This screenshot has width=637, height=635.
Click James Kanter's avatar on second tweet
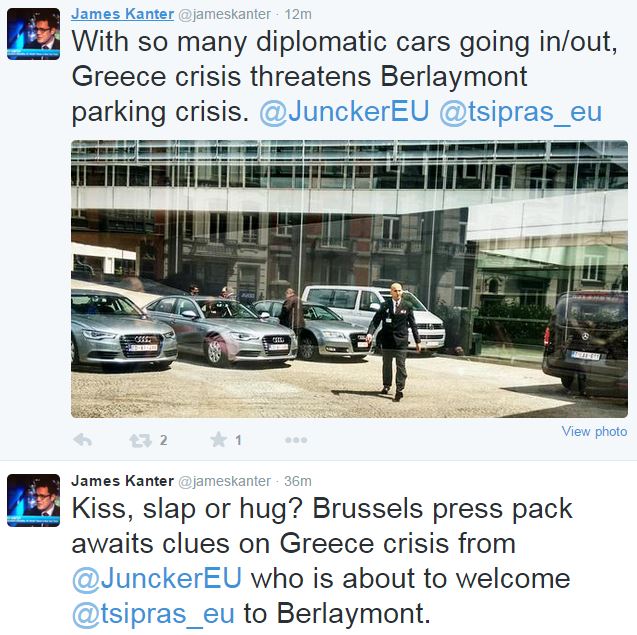[x=33, y=500]
